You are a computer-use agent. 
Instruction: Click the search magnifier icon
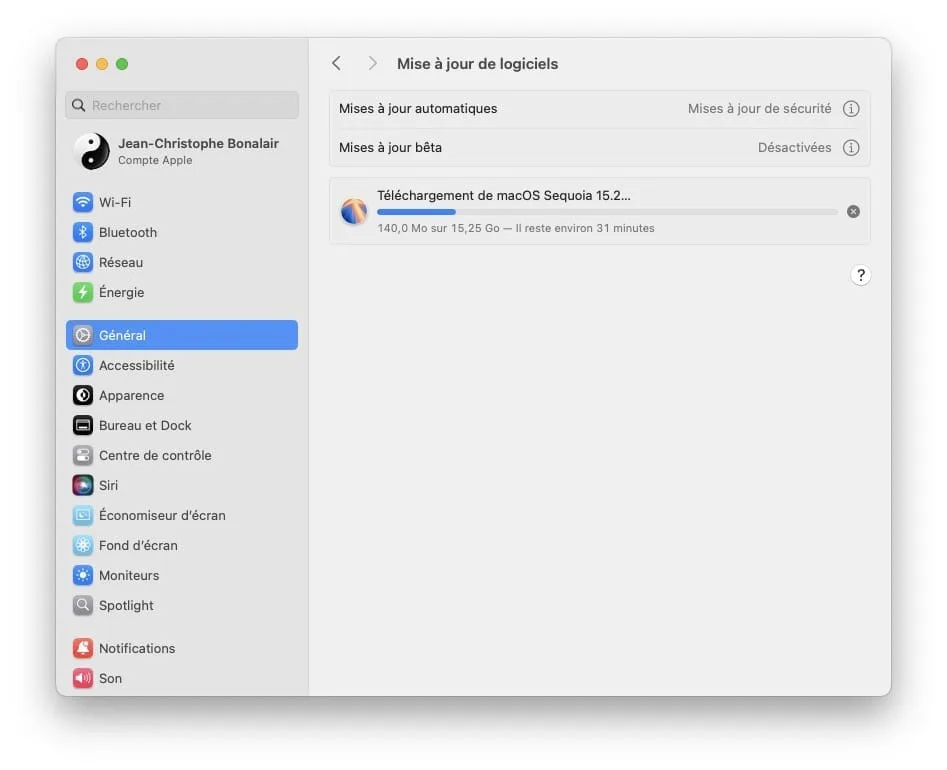pyautogui.click(x=79, y=105)
